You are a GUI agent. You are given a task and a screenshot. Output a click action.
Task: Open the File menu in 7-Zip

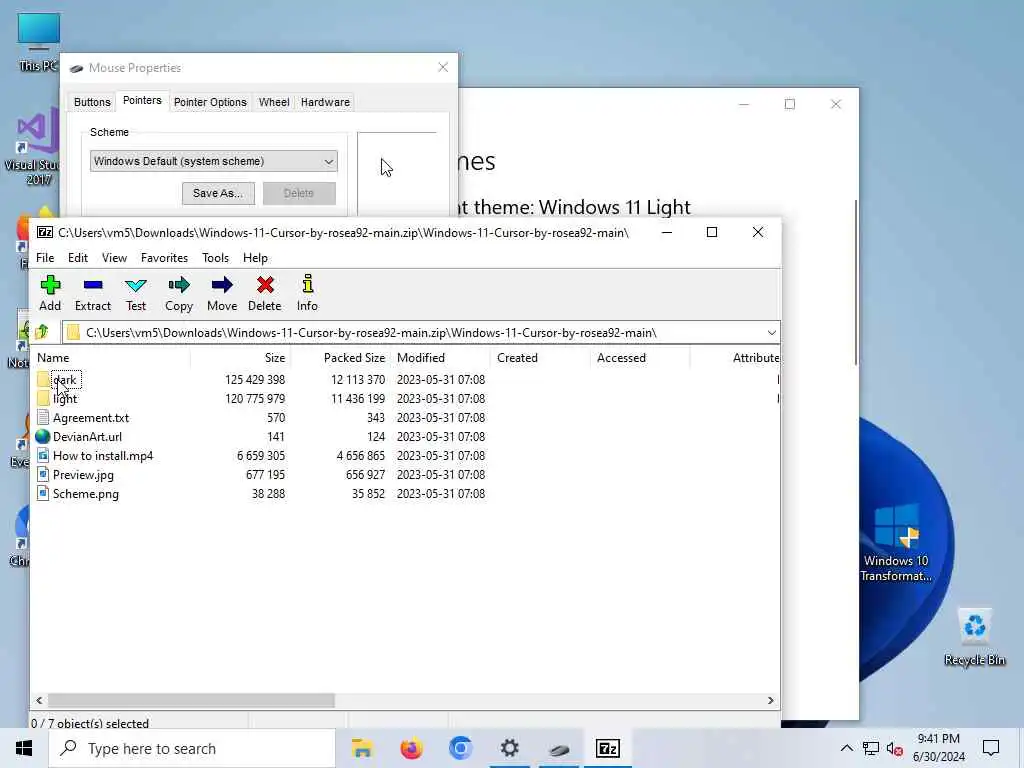tap(45, 258)
